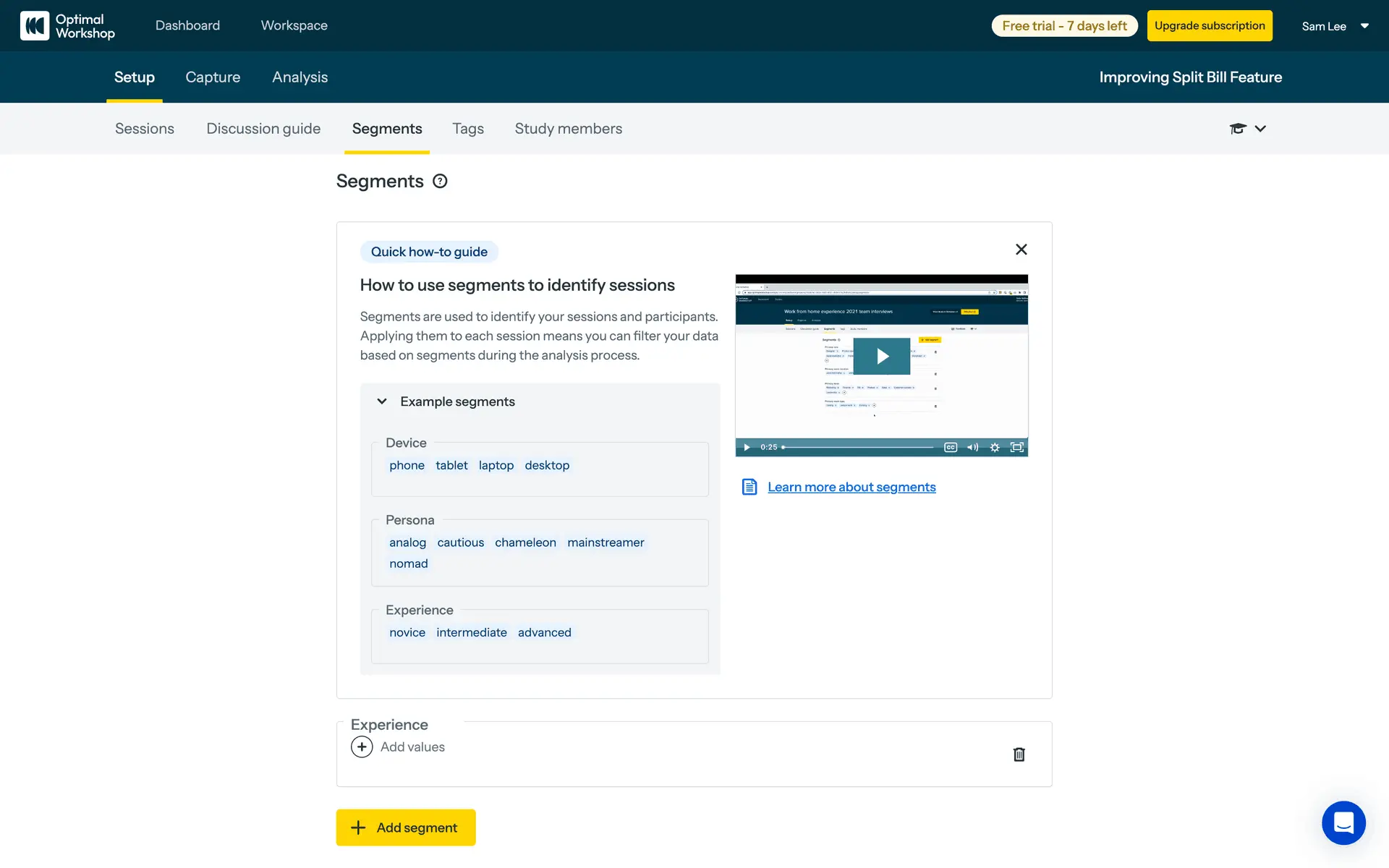
Task: Close the Quick how-to guide panel
Action: coord(1021,250)
